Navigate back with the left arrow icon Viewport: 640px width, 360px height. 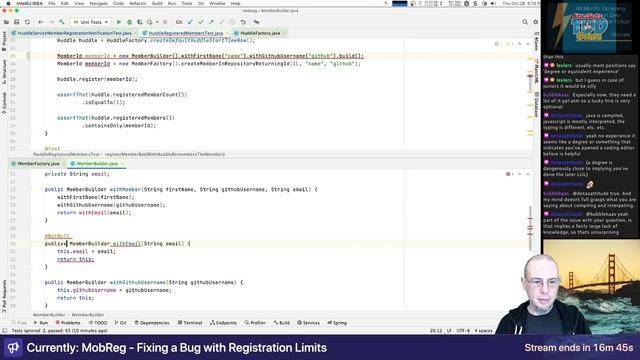pyautogui.click(x=41, y=22)
